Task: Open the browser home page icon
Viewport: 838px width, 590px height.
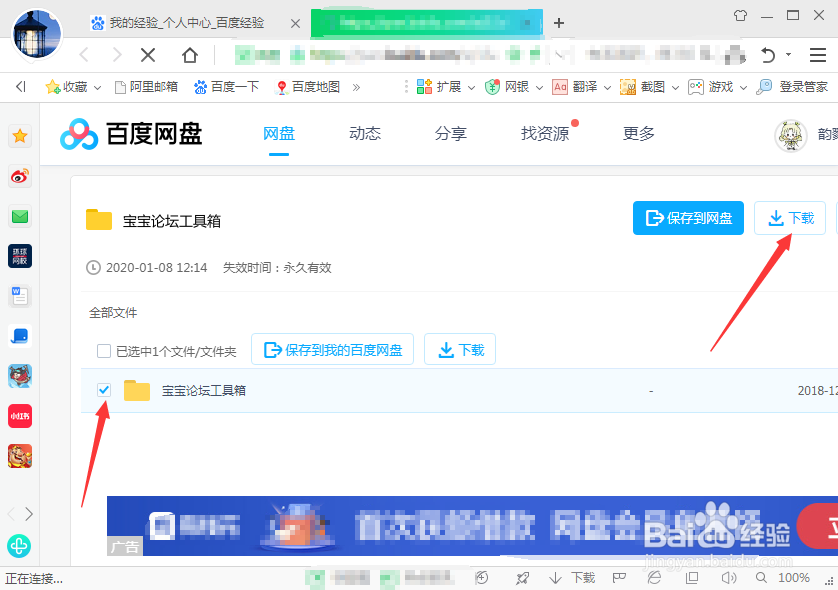Action: coord(190,55)
